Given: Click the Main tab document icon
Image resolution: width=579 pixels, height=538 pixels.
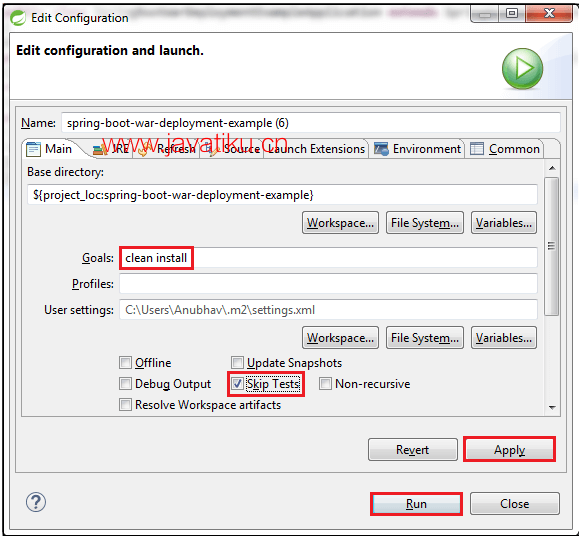Looking at the screenshot, I should [x=33, y=149].
